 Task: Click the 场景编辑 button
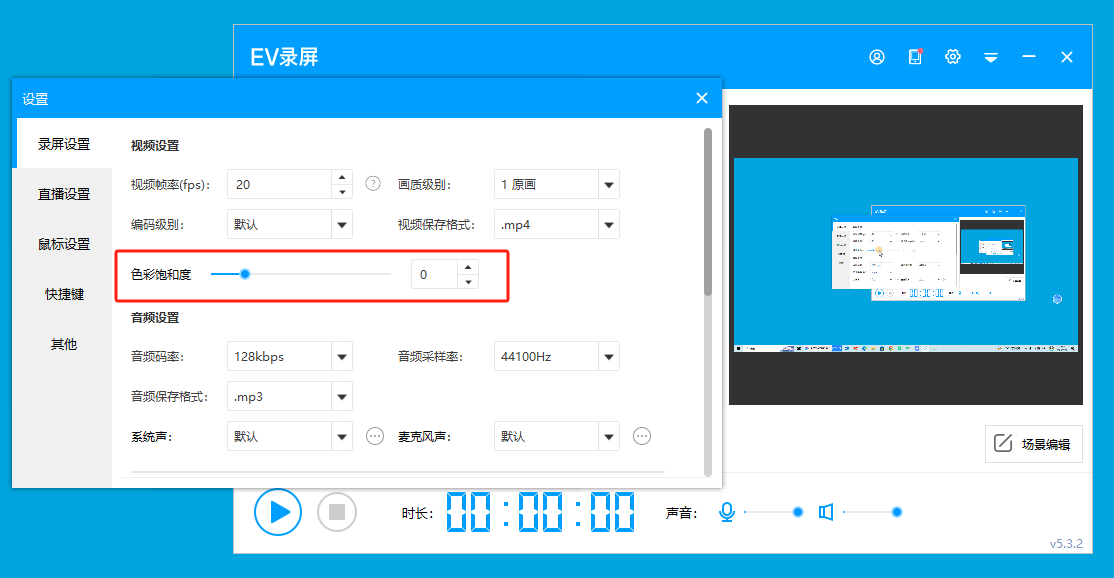[1034, 444]
